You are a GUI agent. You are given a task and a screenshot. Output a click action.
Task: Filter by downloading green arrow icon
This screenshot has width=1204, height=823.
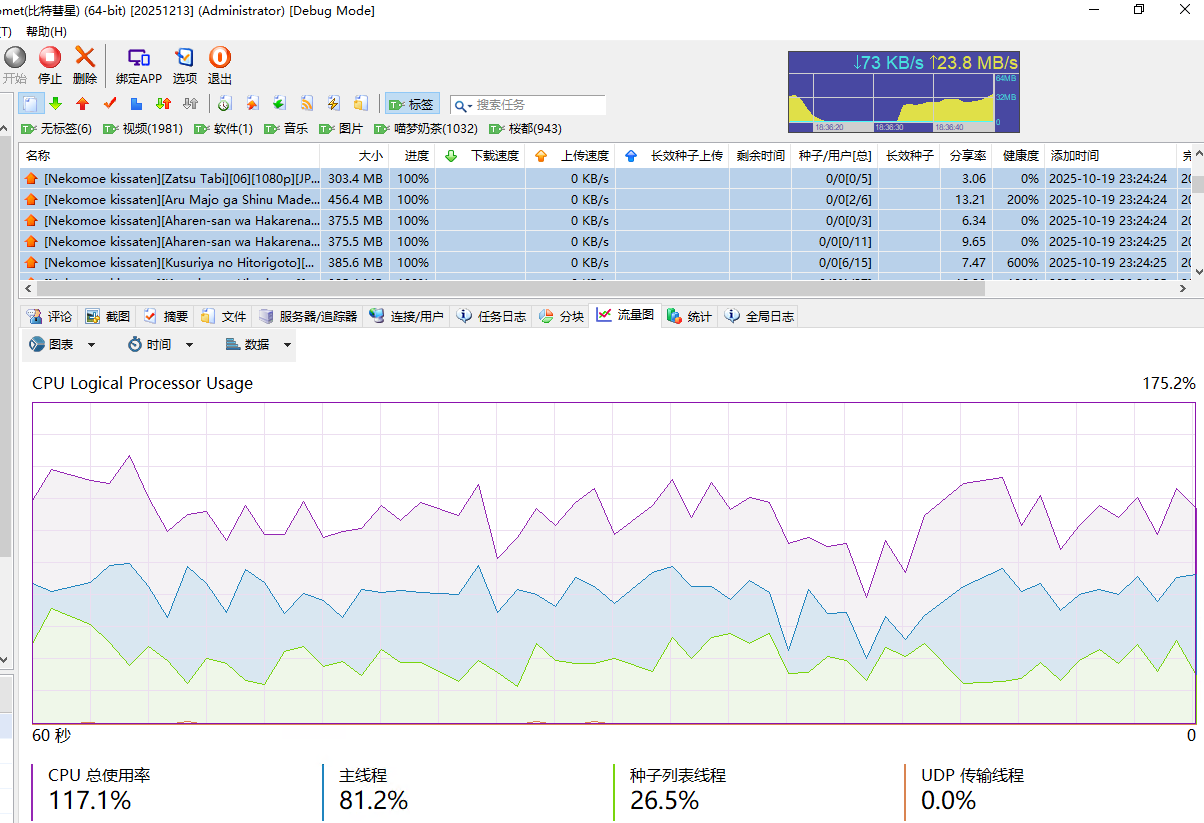coord(56,104)
